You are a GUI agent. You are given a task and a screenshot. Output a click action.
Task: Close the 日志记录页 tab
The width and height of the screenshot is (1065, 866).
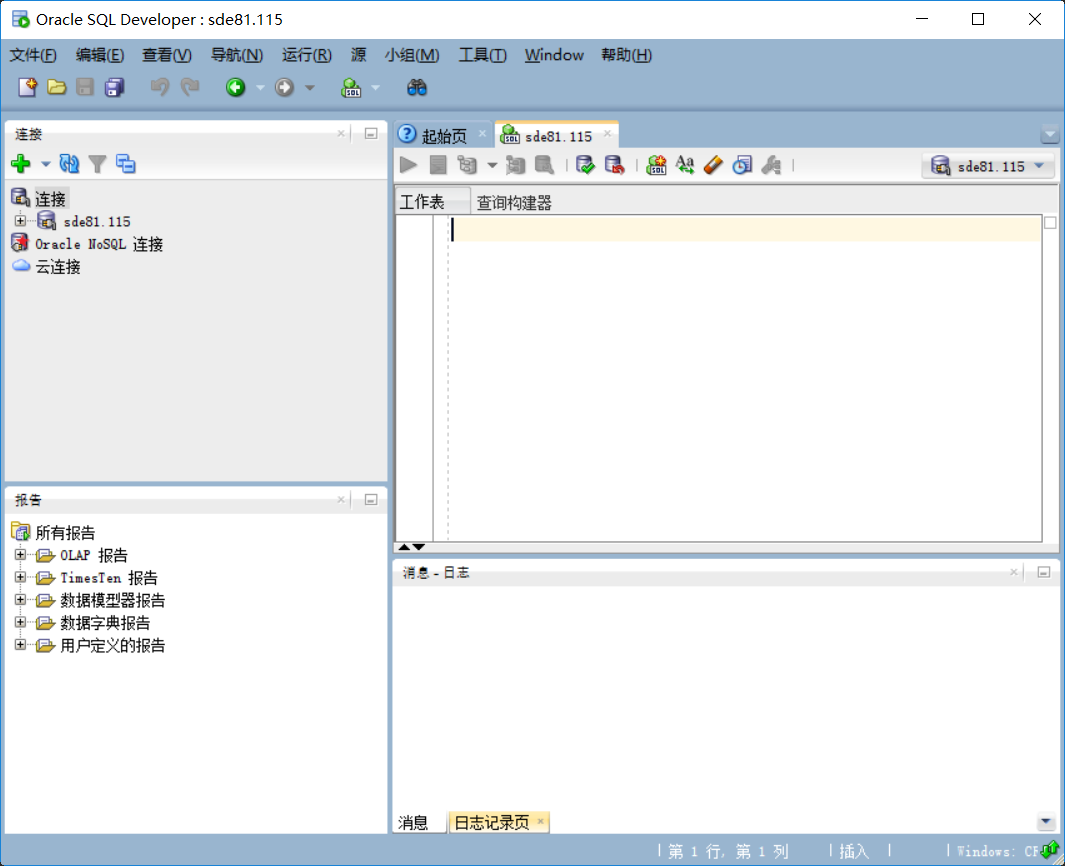tap(541, 821)
